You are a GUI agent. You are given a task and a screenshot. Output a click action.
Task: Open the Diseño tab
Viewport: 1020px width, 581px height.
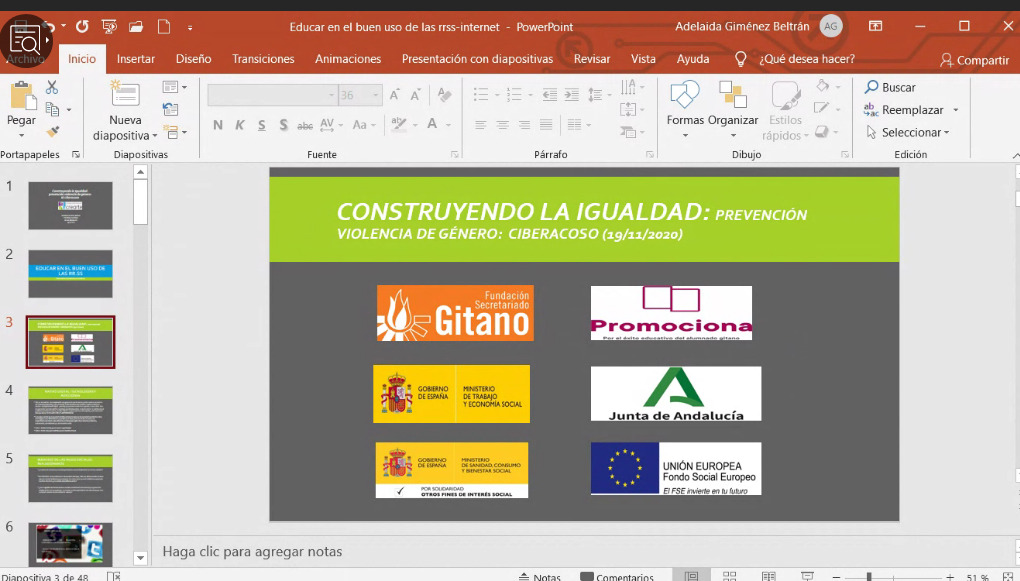tap(193, 59)
